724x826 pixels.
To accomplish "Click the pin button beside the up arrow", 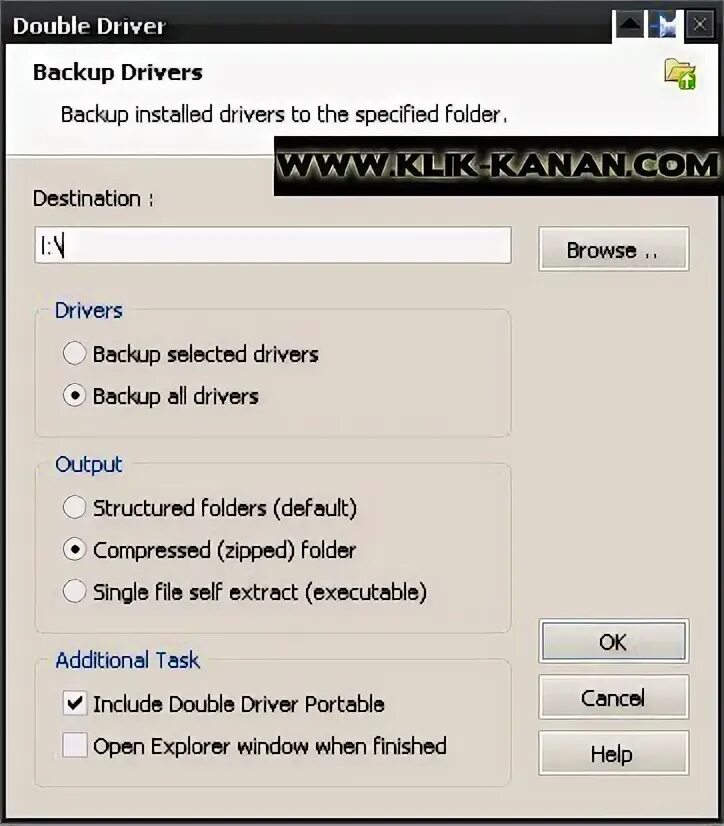I will (x=664, y=25).
